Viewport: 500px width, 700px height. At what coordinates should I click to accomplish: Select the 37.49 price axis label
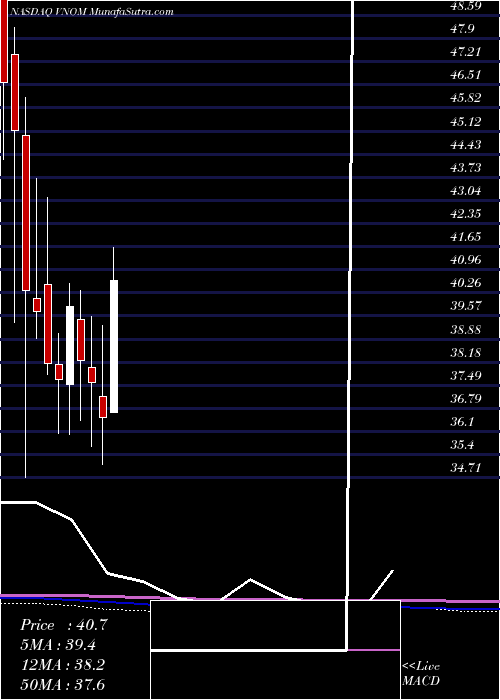[x=465, y=375]
